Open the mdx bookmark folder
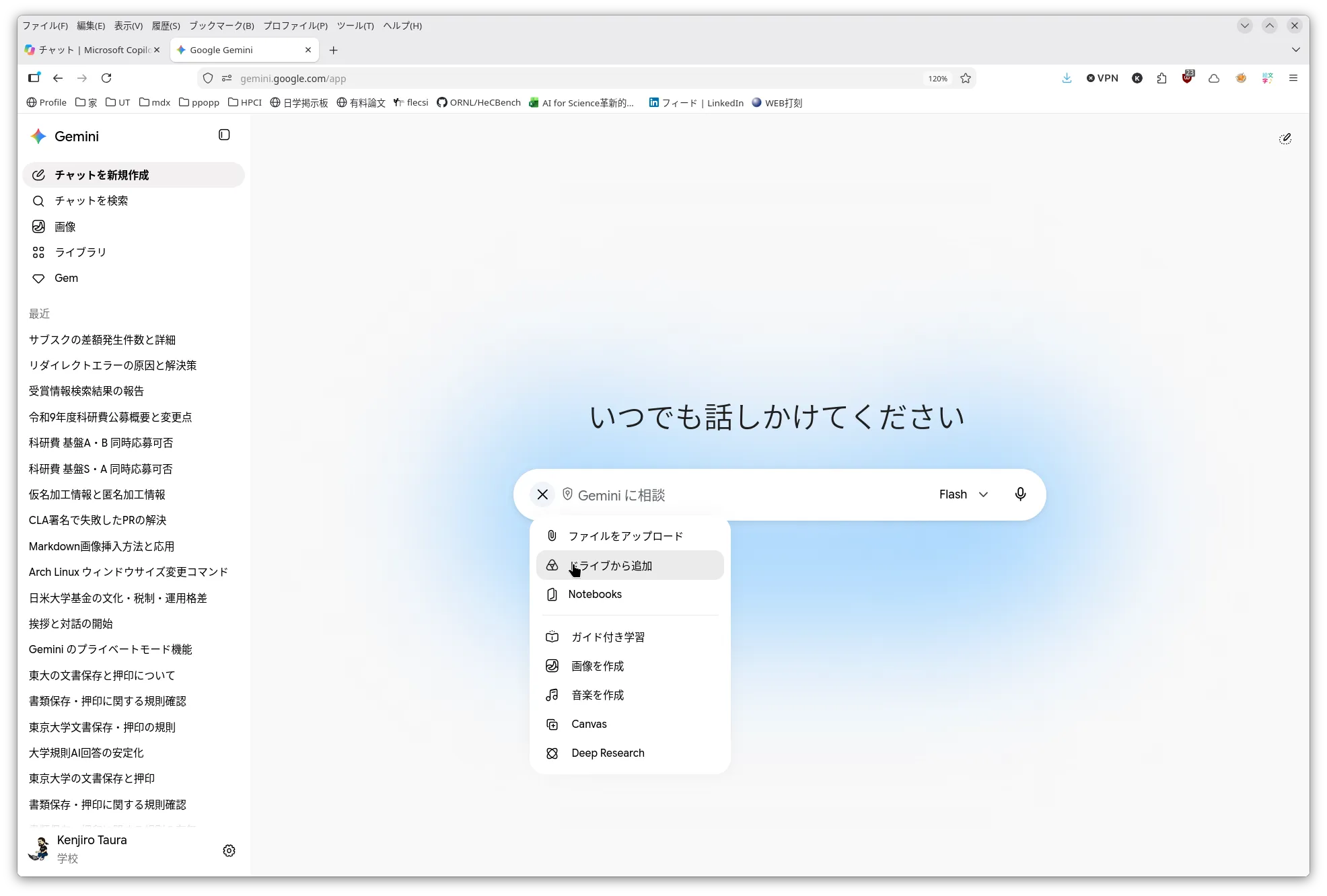Viewport: 1327px width, 896px height. point(155,102)
